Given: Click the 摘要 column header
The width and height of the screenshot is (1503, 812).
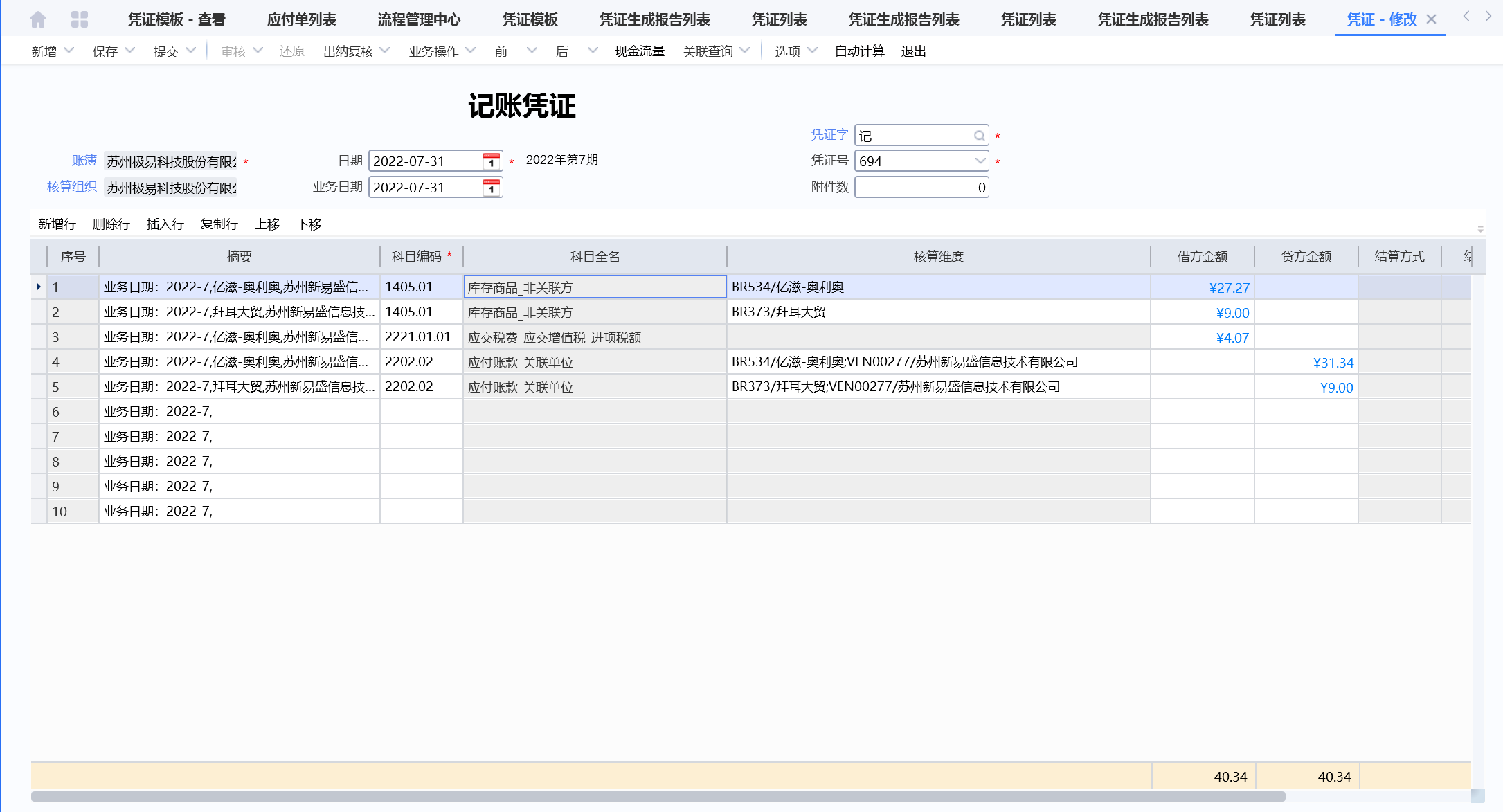Looking at the screenshot, I should click(240, 256).
